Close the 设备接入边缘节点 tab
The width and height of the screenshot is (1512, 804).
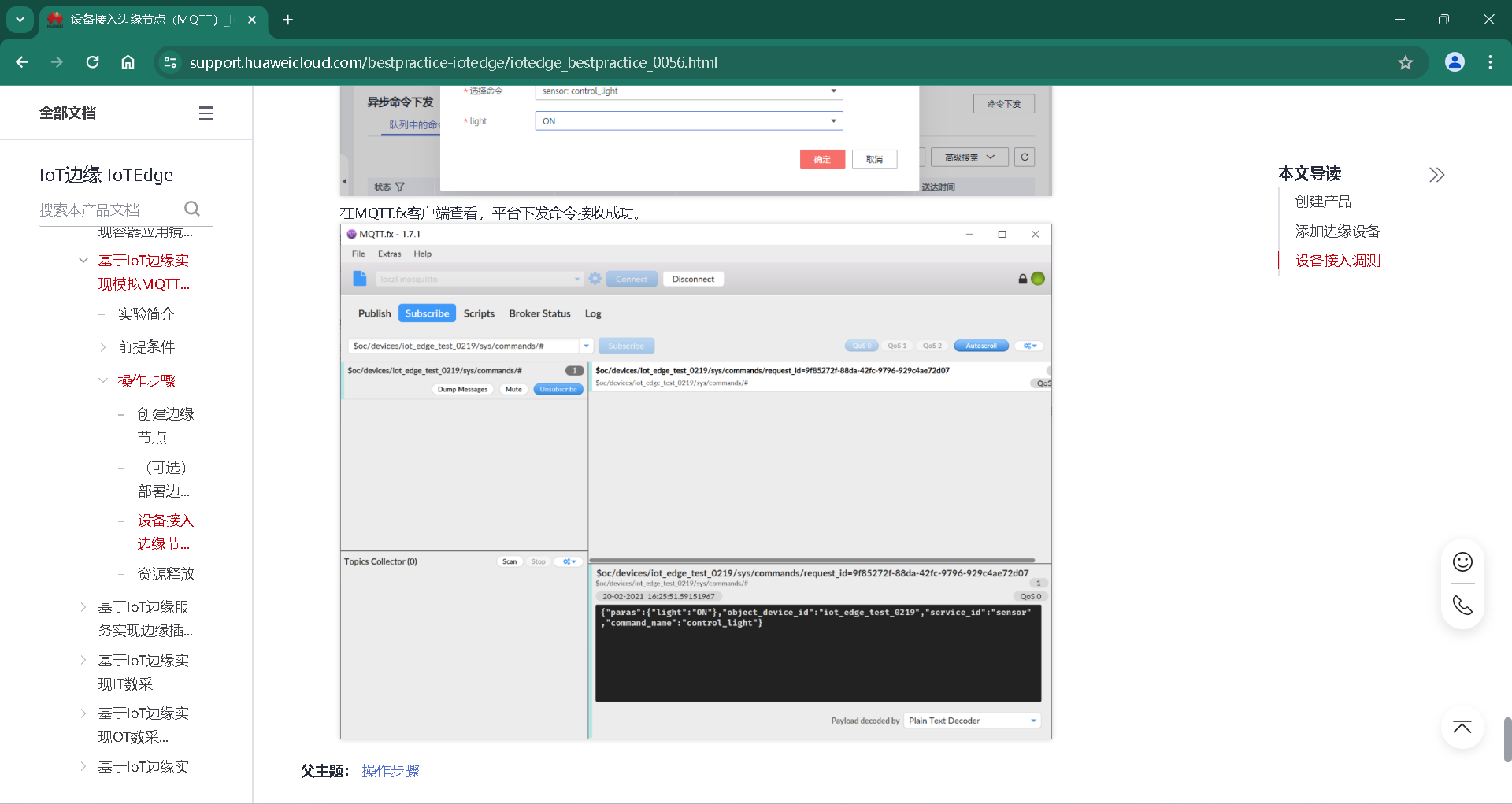[252, 20]
